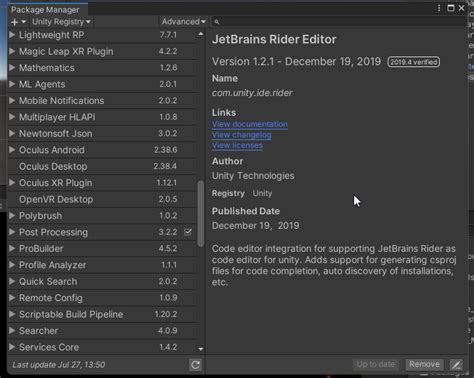Click the refresh package list icon
474x378 pixels.
[195, 365]
